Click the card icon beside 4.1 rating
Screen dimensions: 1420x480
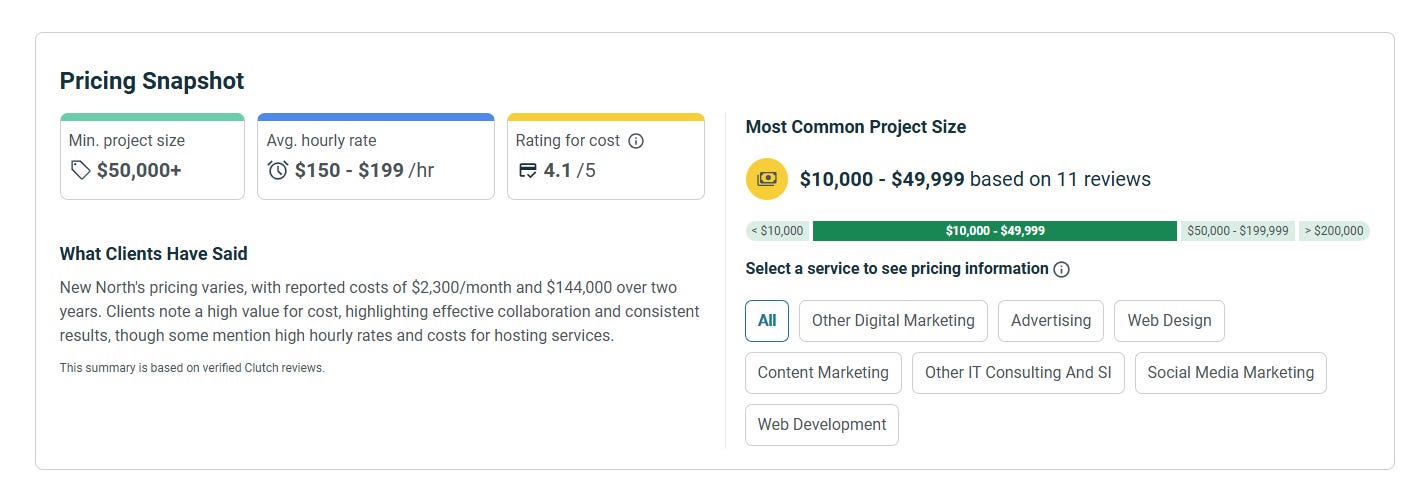[527, 171]
